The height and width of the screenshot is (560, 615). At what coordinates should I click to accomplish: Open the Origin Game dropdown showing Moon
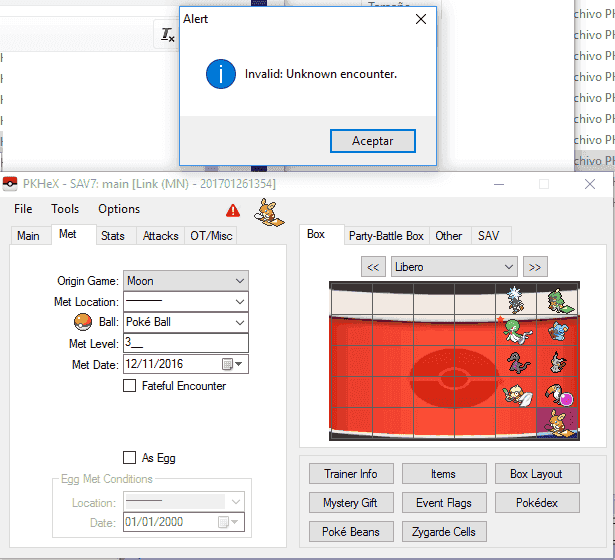pos(186,281)
